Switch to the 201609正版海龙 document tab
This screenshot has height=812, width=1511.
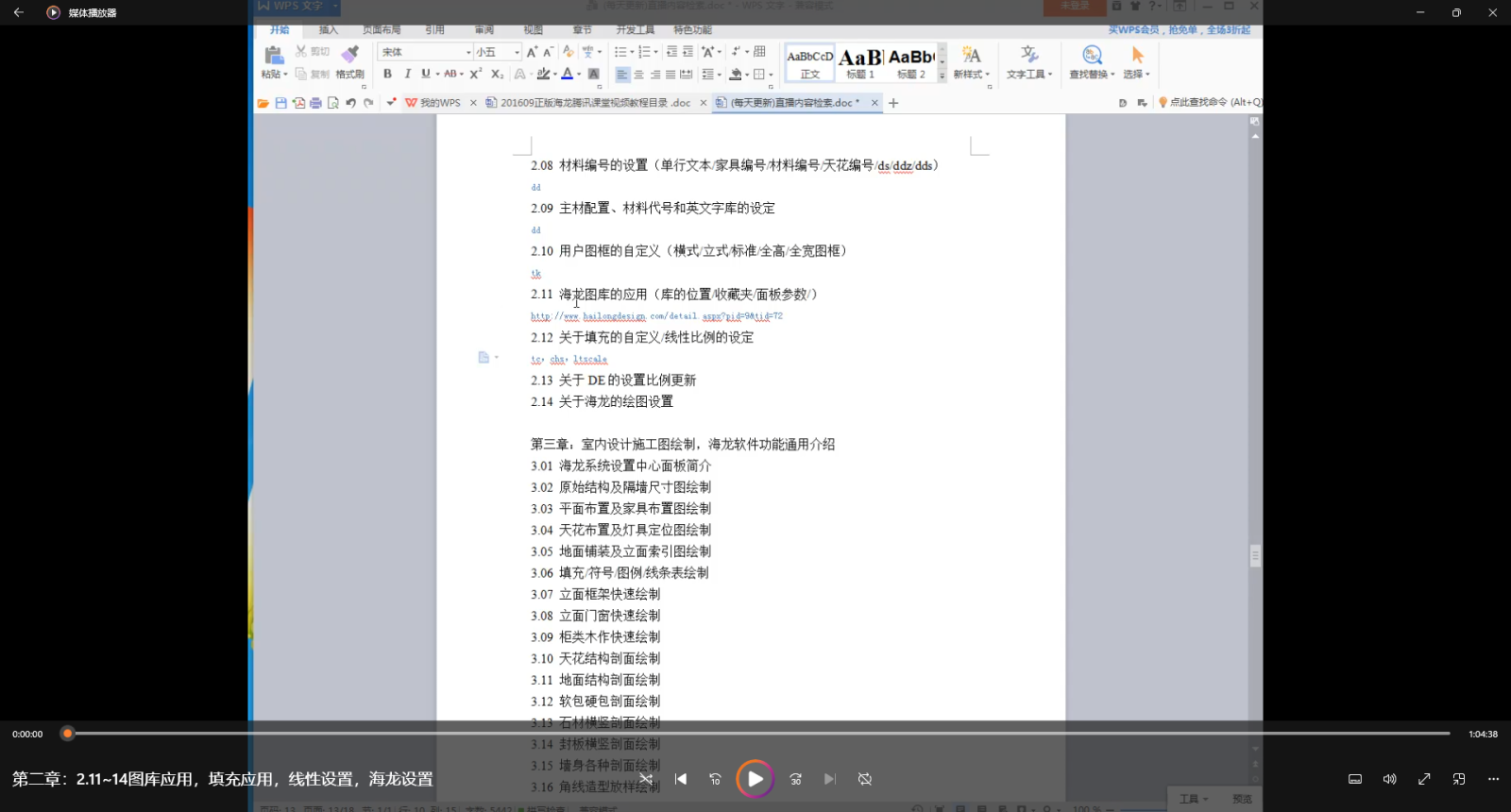(x=595, y=103)
